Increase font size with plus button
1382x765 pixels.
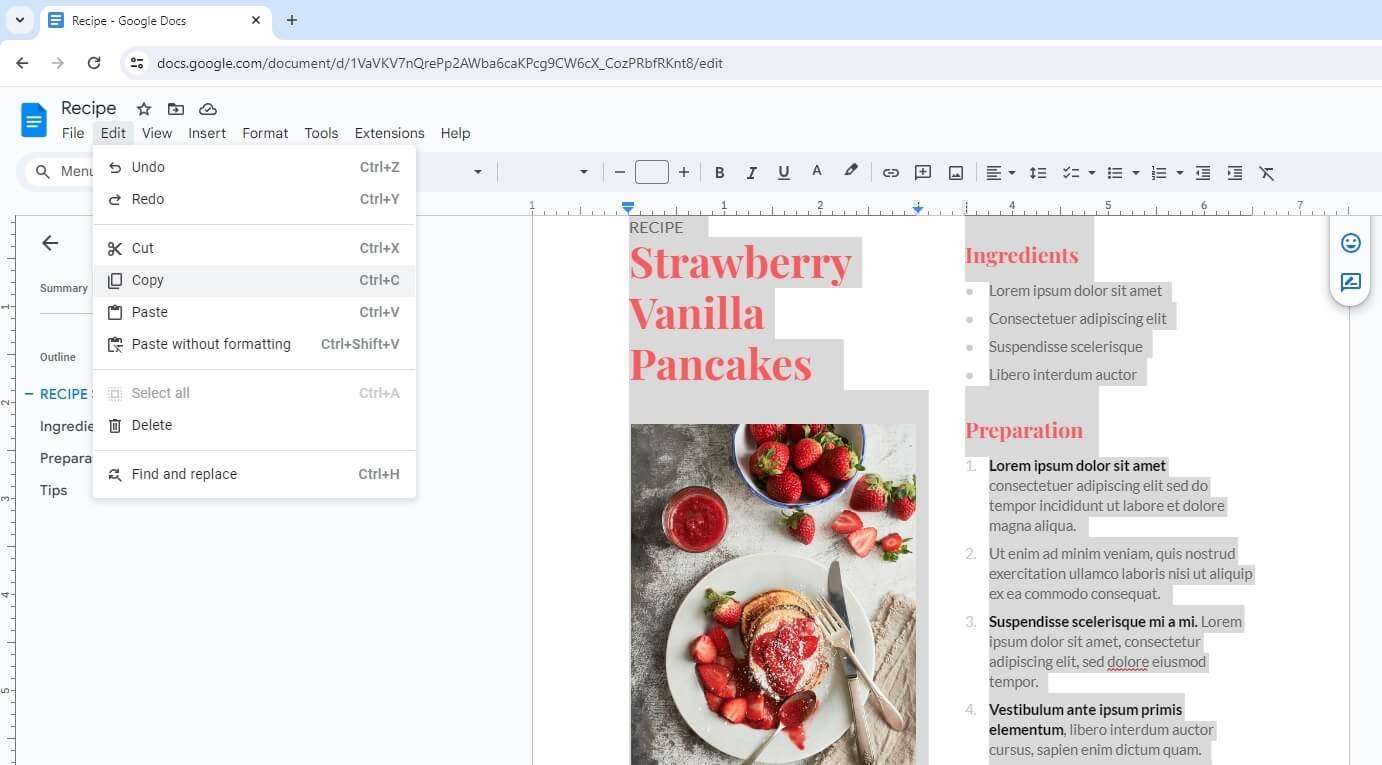(684, 173)
